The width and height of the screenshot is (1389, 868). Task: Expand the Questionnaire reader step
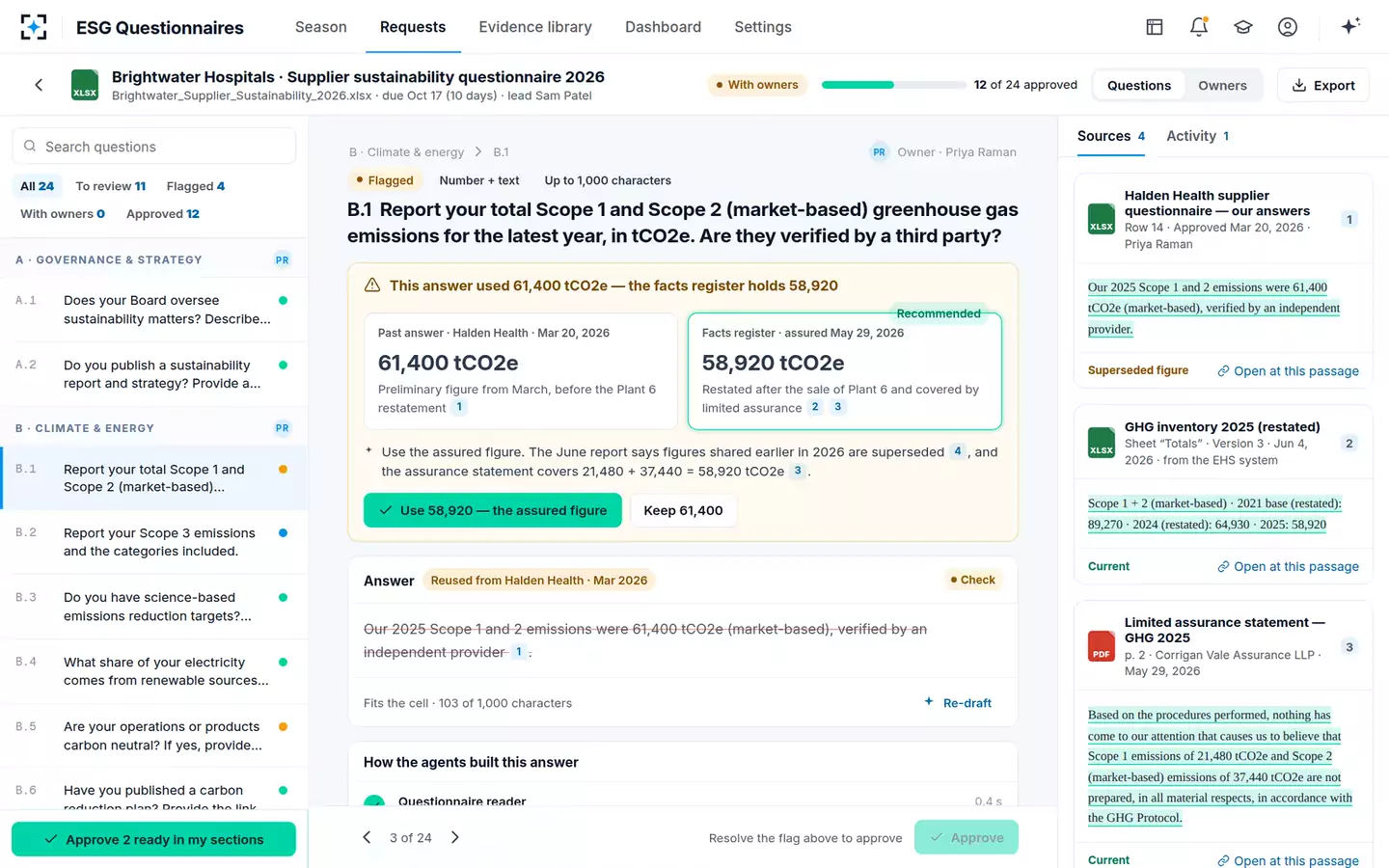(x=683, y=800)
